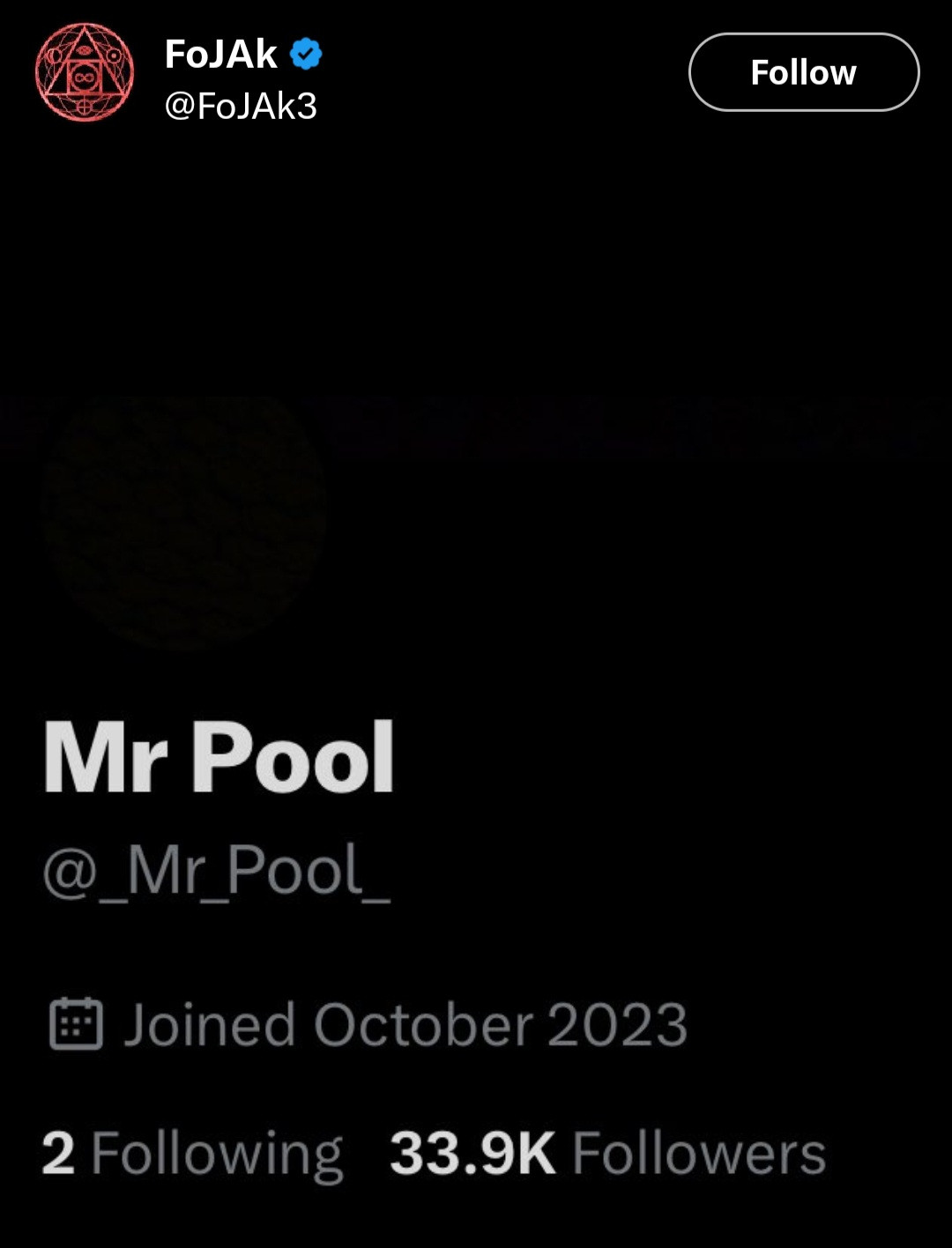This screenshot has width=952, height=1248.
Task: Click the calendar icon beside the join date
Action: [x=76, y=1024]
